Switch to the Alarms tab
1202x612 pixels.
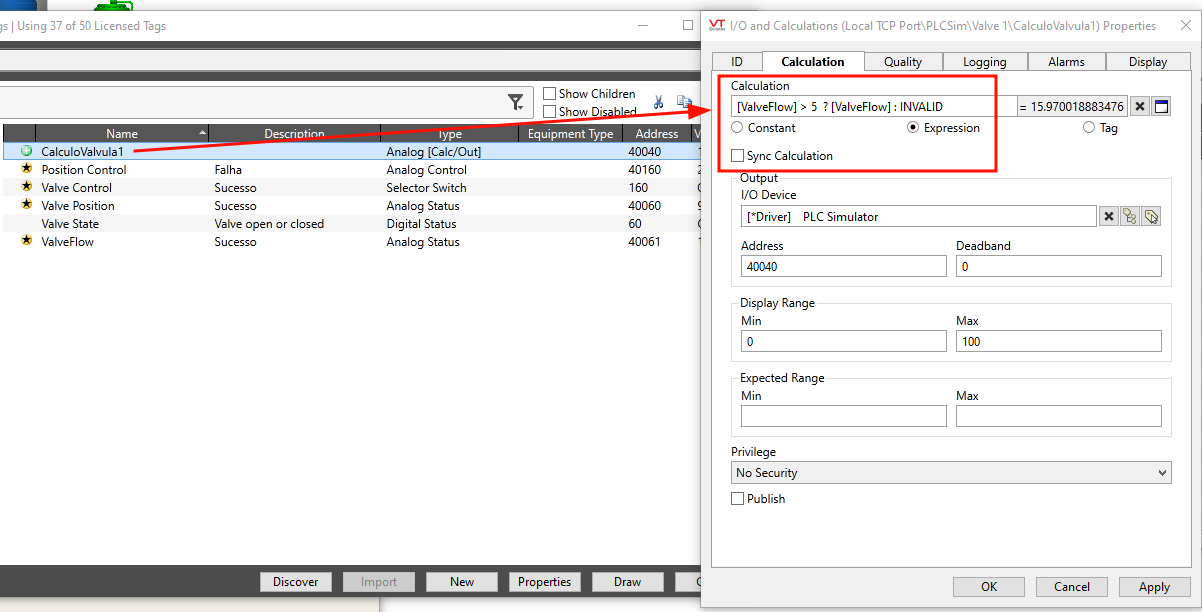tap(1066, 62)
